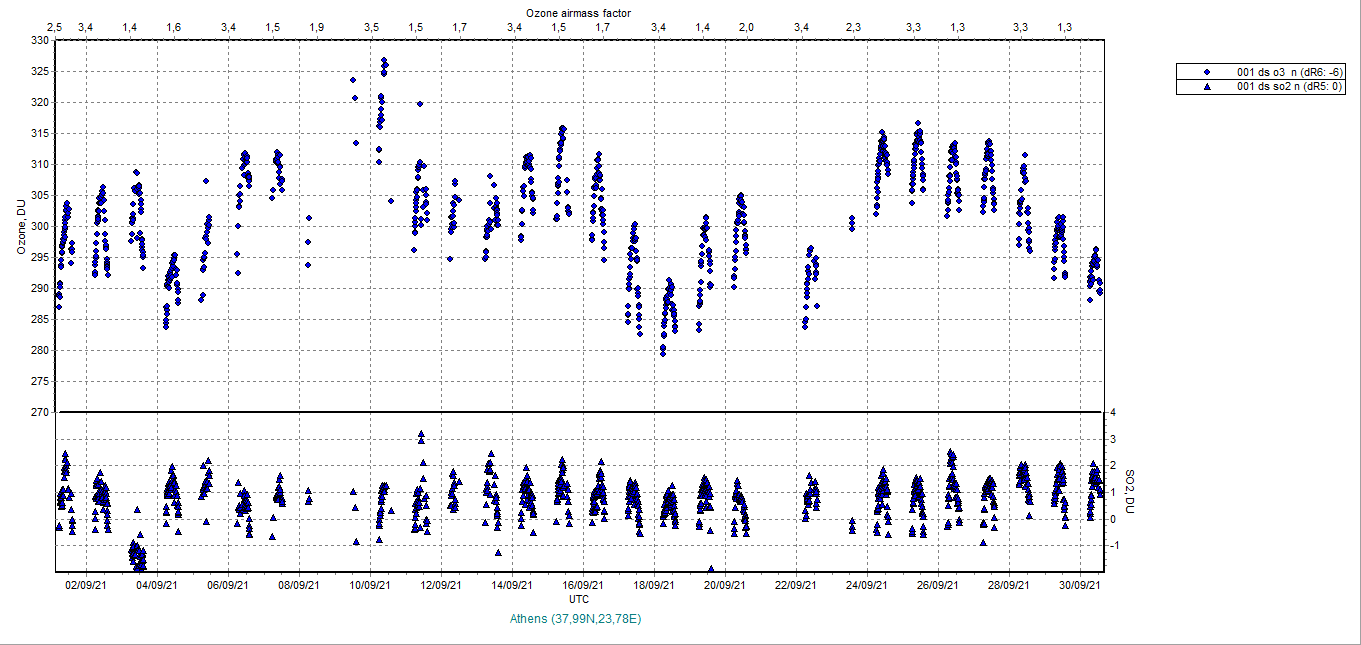
Task: Click the 'Ozone airmass factor' top axis title
Action: 578,11
